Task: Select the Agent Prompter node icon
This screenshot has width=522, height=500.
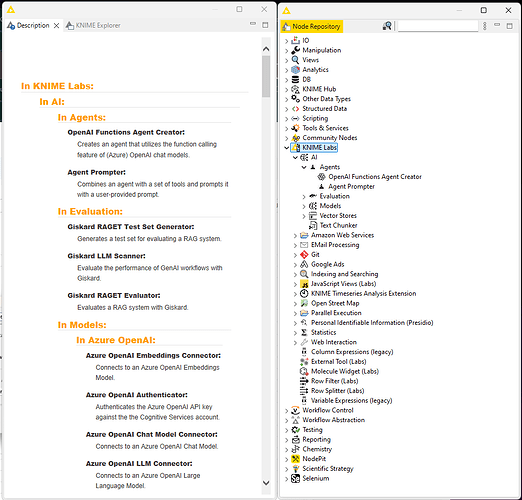Action: [322, 186]
